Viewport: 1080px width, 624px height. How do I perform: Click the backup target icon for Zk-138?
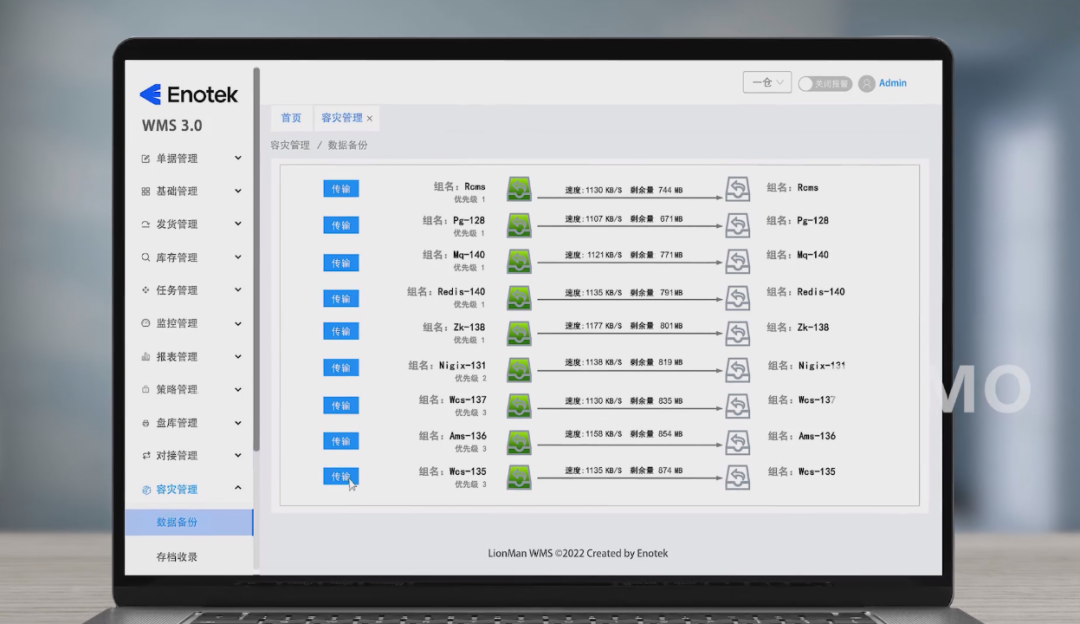(x=737, y=333)
